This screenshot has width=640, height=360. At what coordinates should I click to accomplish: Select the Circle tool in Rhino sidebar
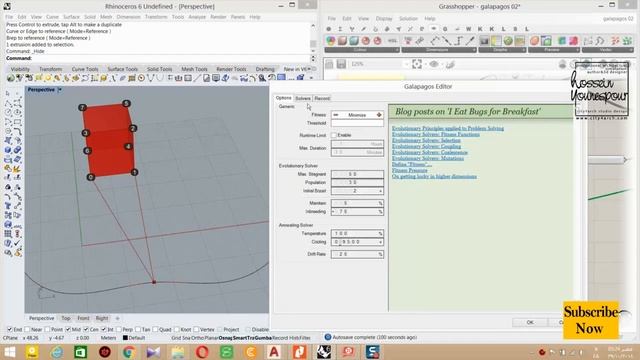(8, 112)
